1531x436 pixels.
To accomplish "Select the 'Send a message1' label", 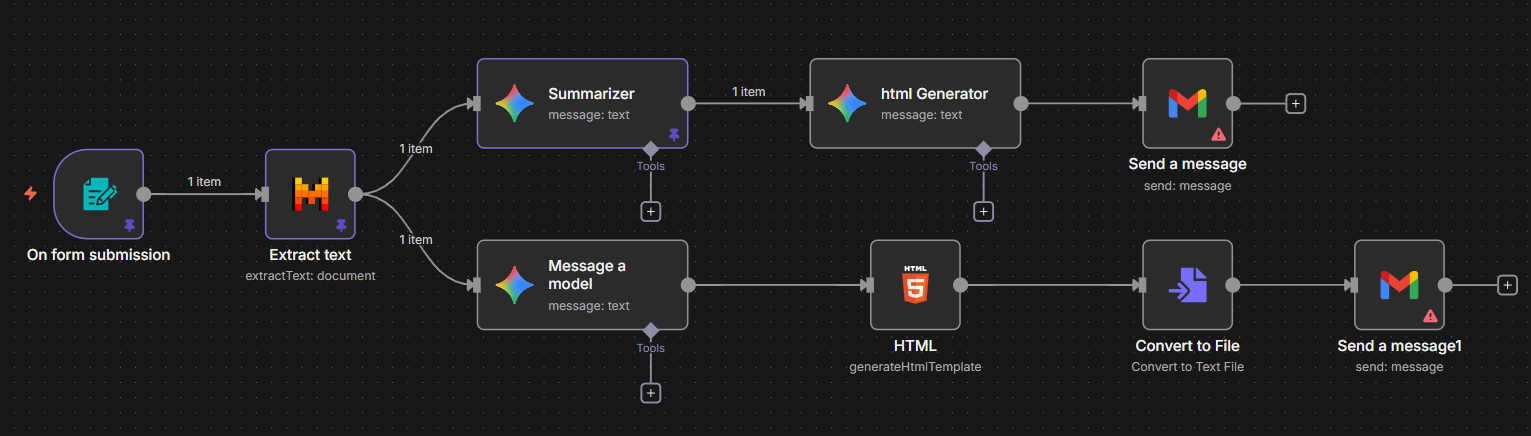I will pos(1399,346).
